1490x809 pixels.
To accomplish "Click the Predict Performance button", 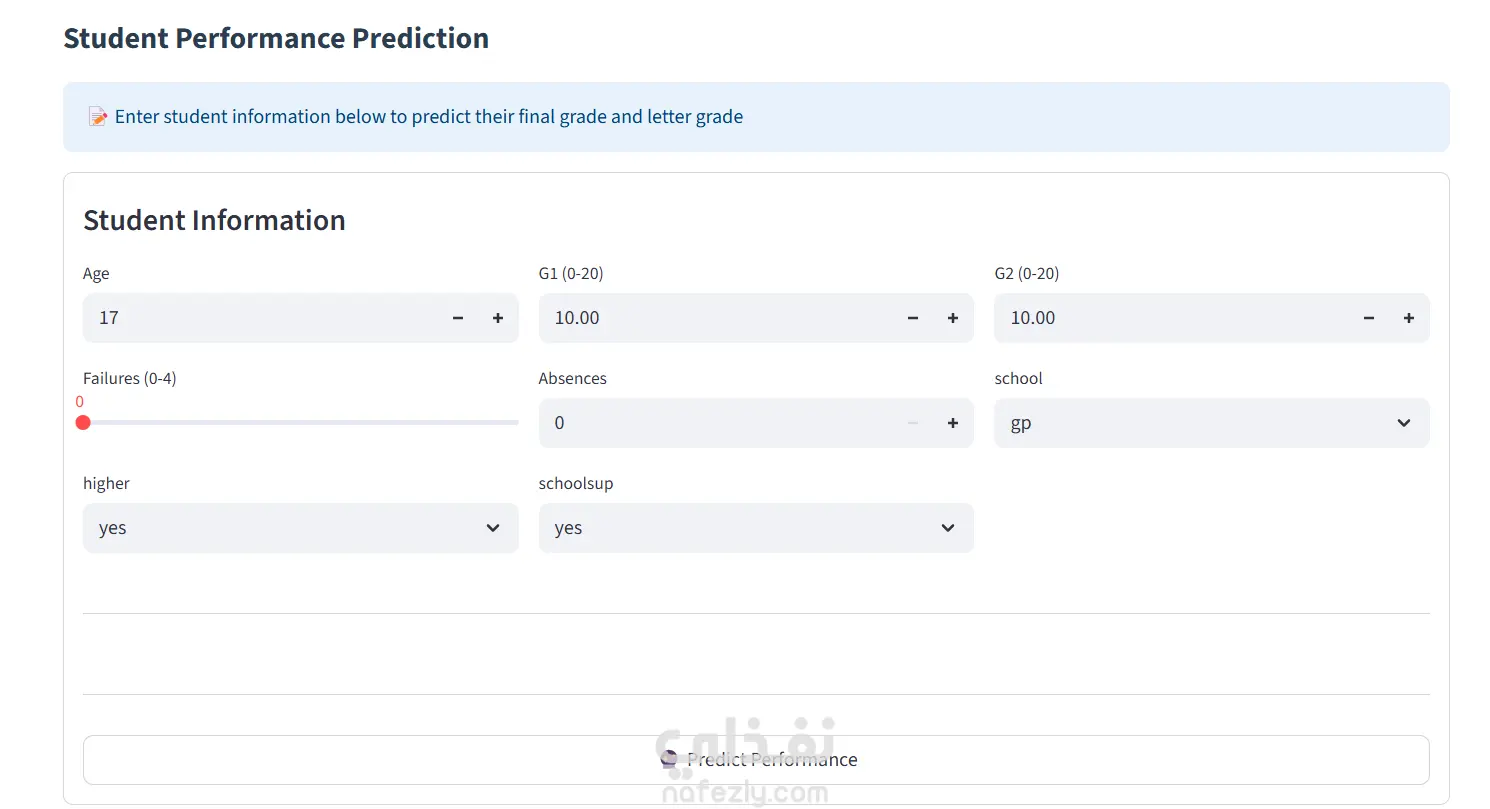I will coord(756,760).
